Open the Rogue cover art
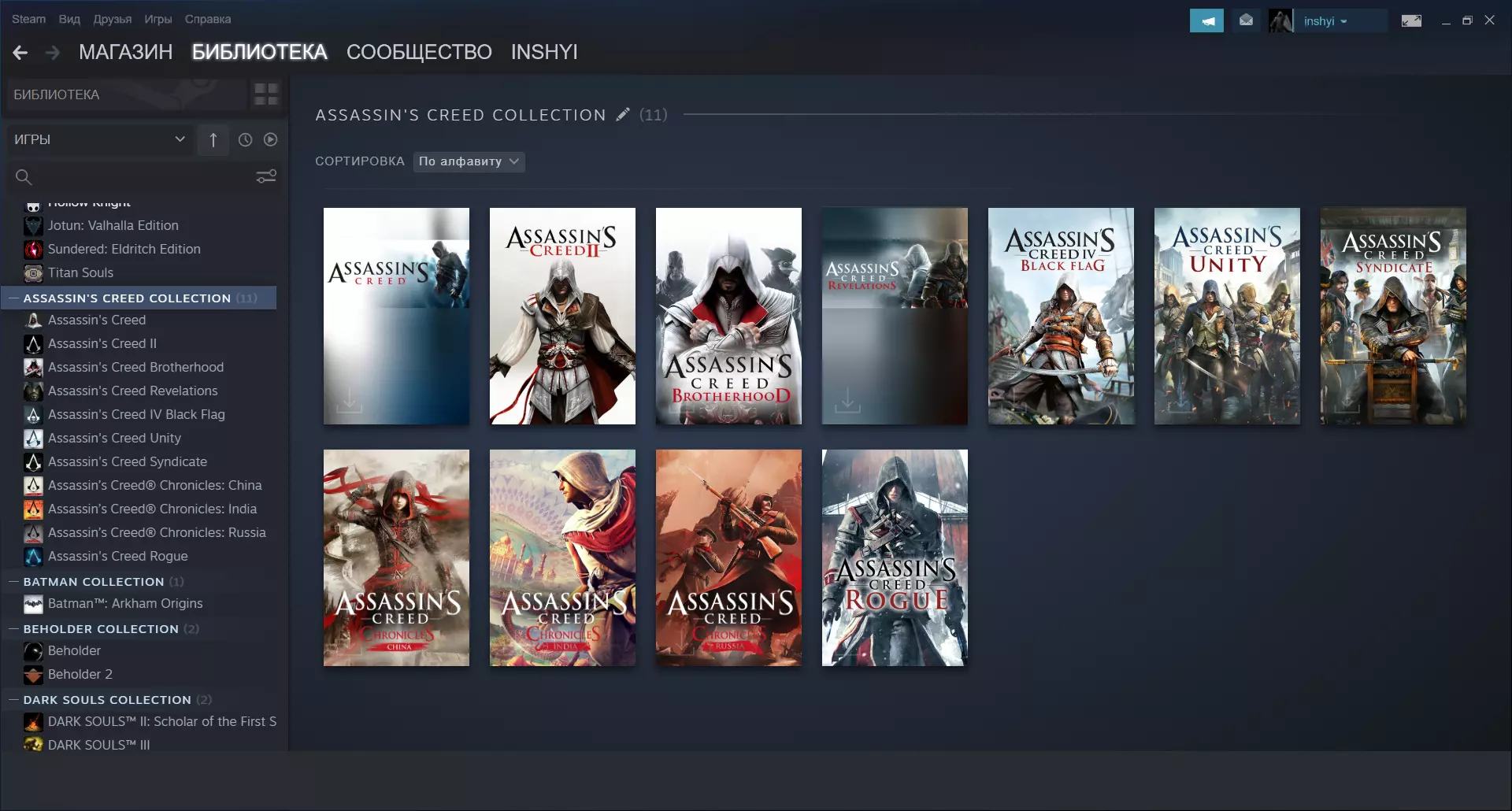Screen dimensions: 1512x811 (x=895, y=558)
